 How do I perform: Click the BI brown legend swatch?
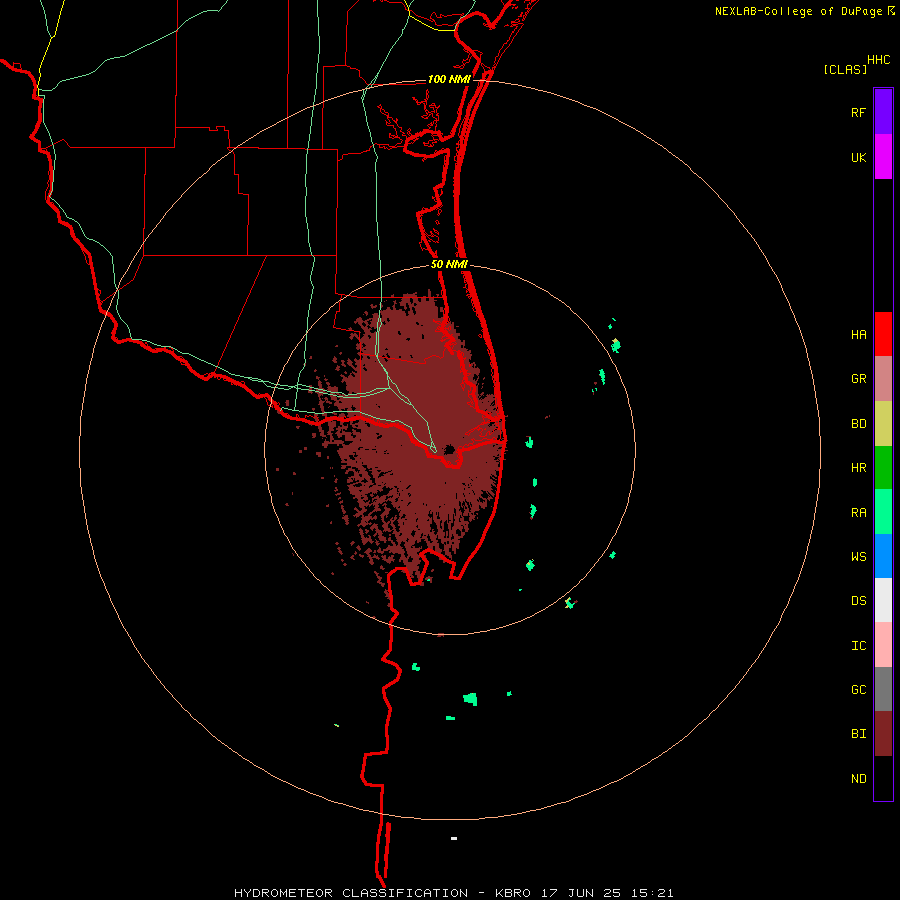coord(883,734)
